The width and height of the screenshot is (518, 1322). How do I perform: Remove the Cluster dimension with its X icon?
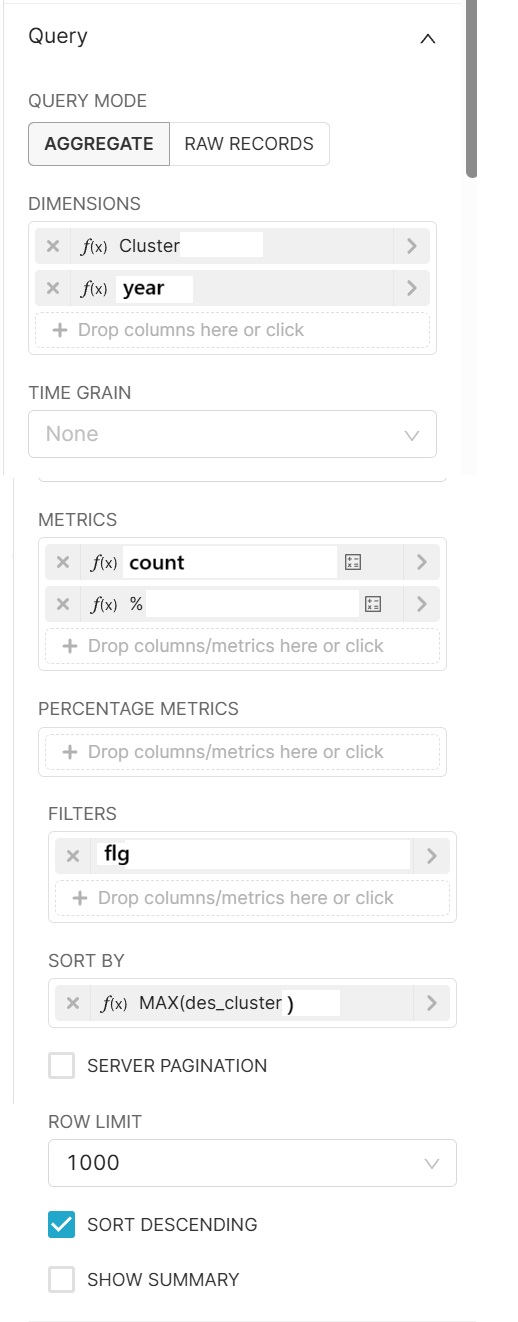point(53,246)
